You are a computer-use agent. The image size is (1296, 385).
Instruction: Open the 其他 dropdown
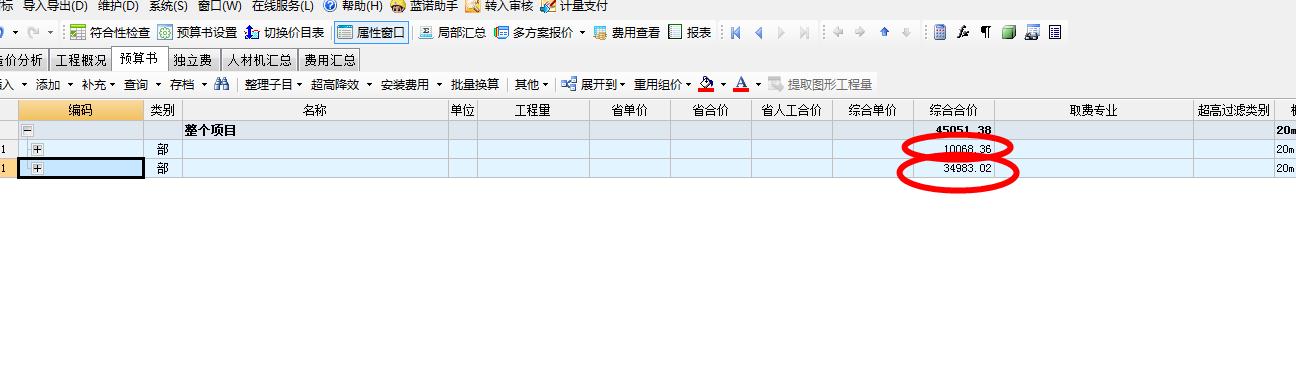tap(531, 84)
